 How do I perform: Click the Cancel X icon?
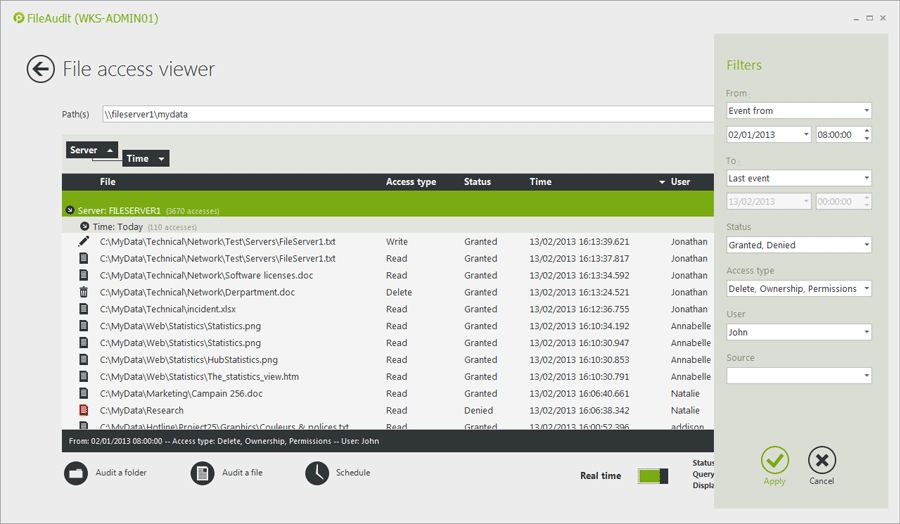[x=822, y=460]
